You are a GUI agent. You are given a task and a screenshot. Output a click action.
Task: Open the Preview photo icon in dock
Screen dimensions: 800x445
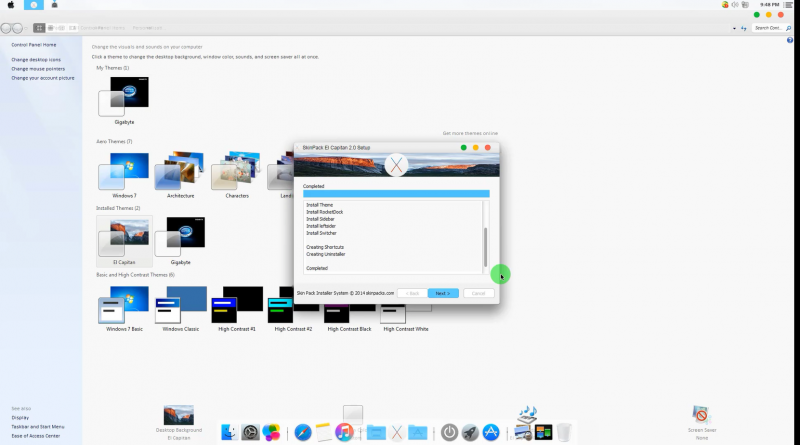(x=523, y=433)
